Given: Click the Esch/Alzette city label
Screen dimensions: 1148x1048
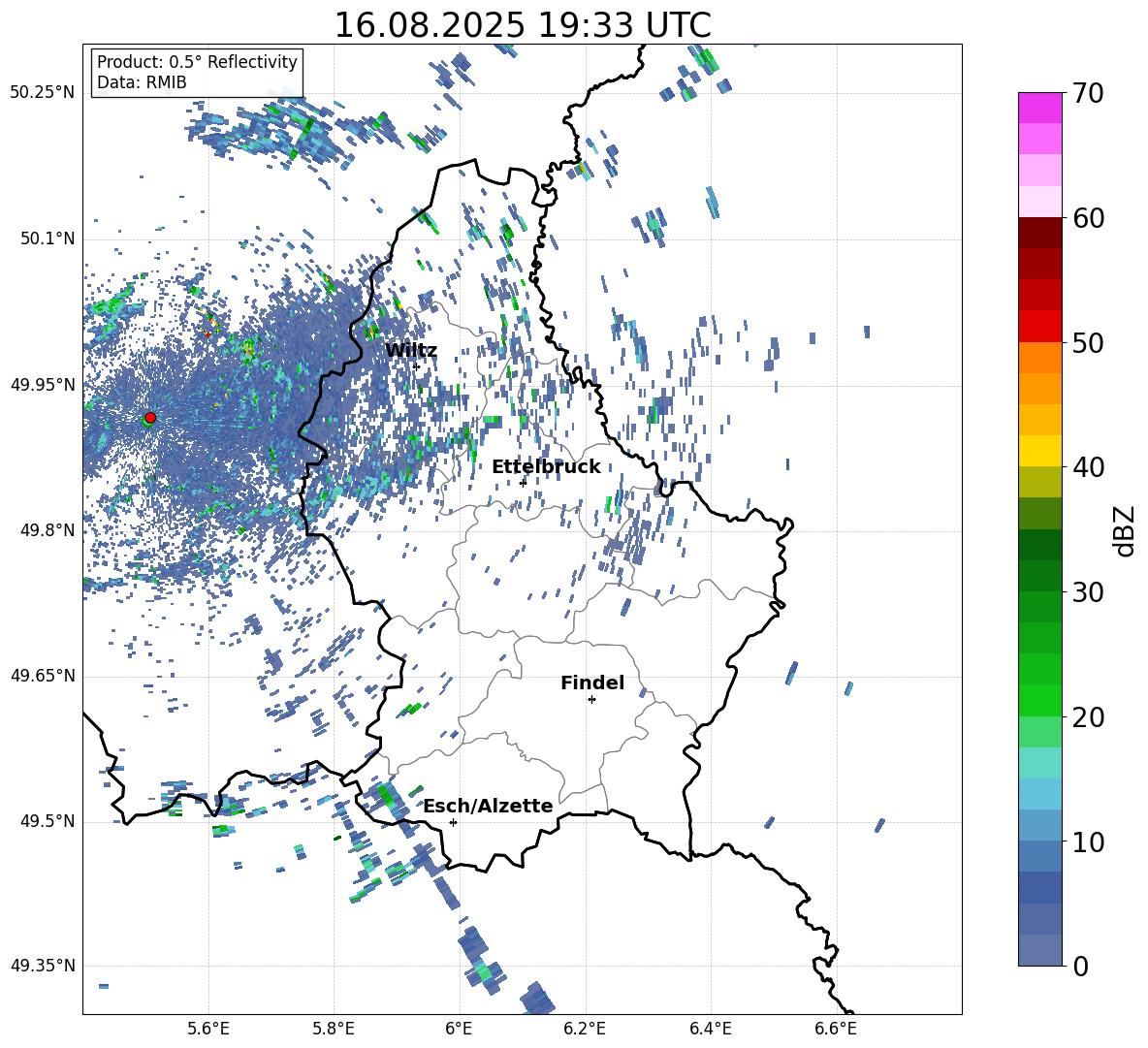Looking at the screenshot, I should (489, 806).
